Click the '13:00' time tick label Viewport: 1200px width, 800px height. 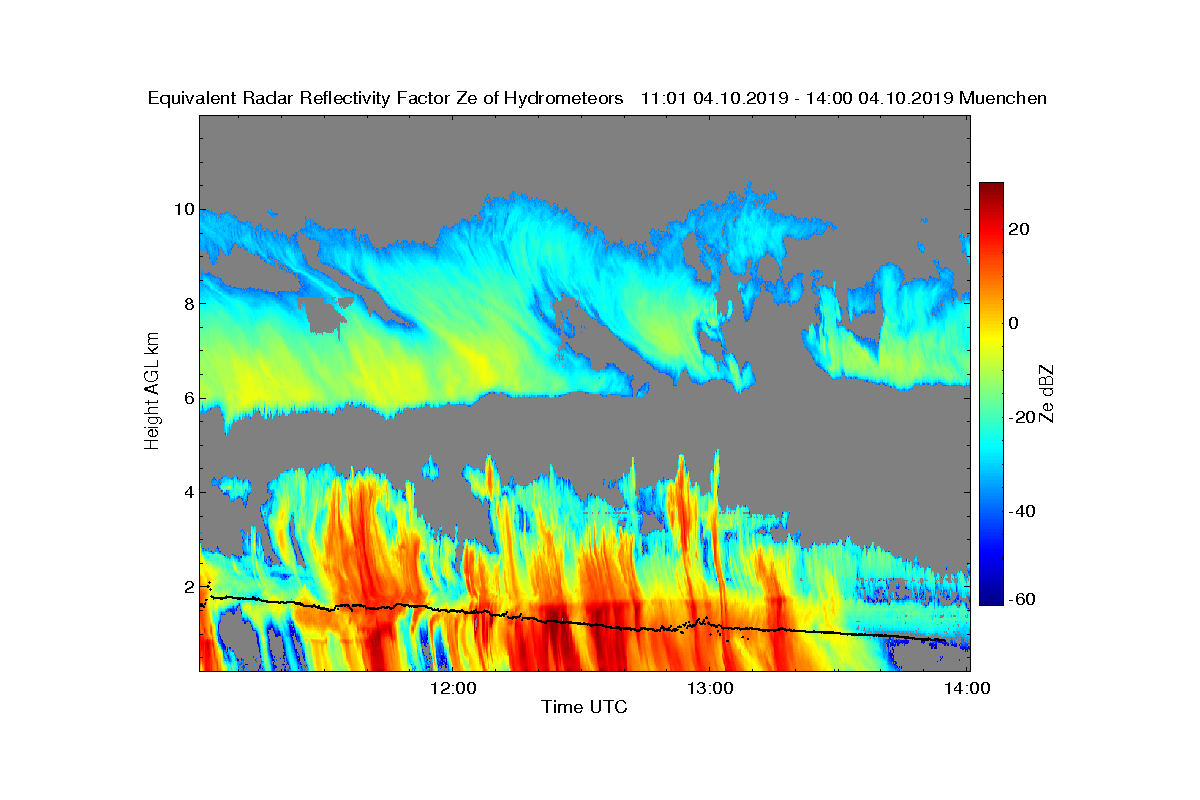tap(709, 688)
